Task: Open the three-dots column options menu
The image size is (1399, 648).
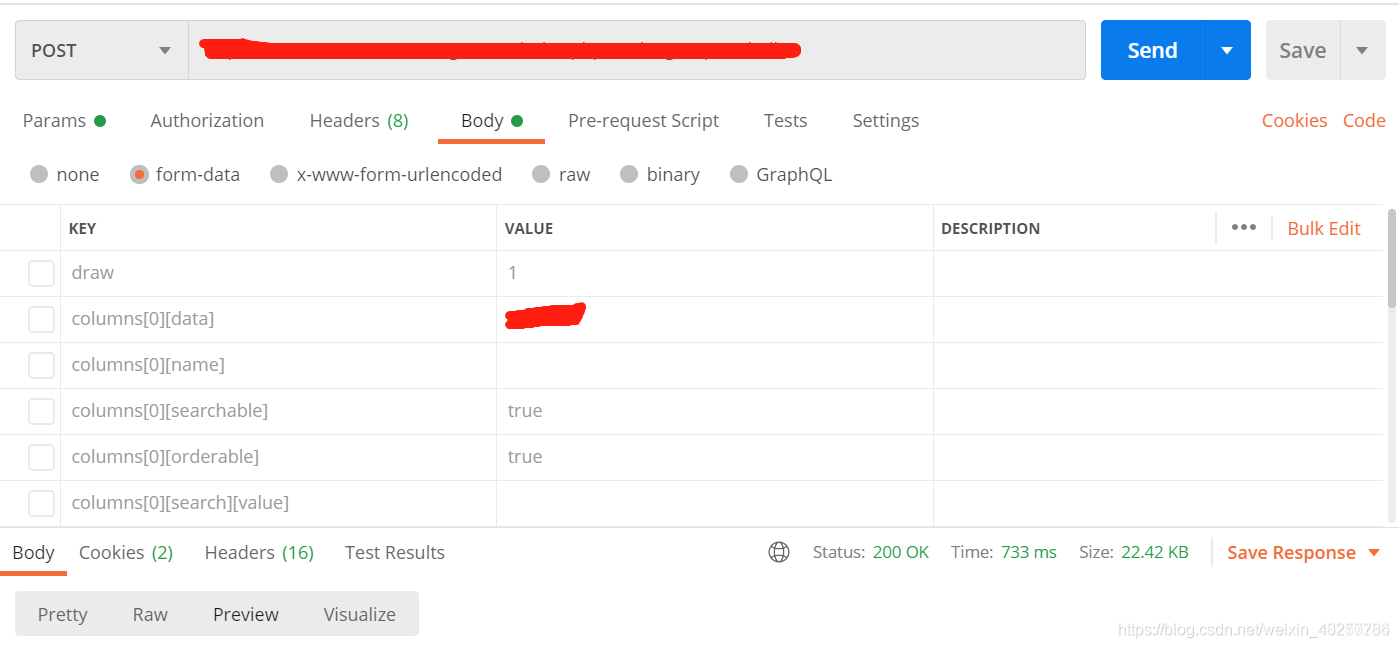Action: tap(1244, 227)
